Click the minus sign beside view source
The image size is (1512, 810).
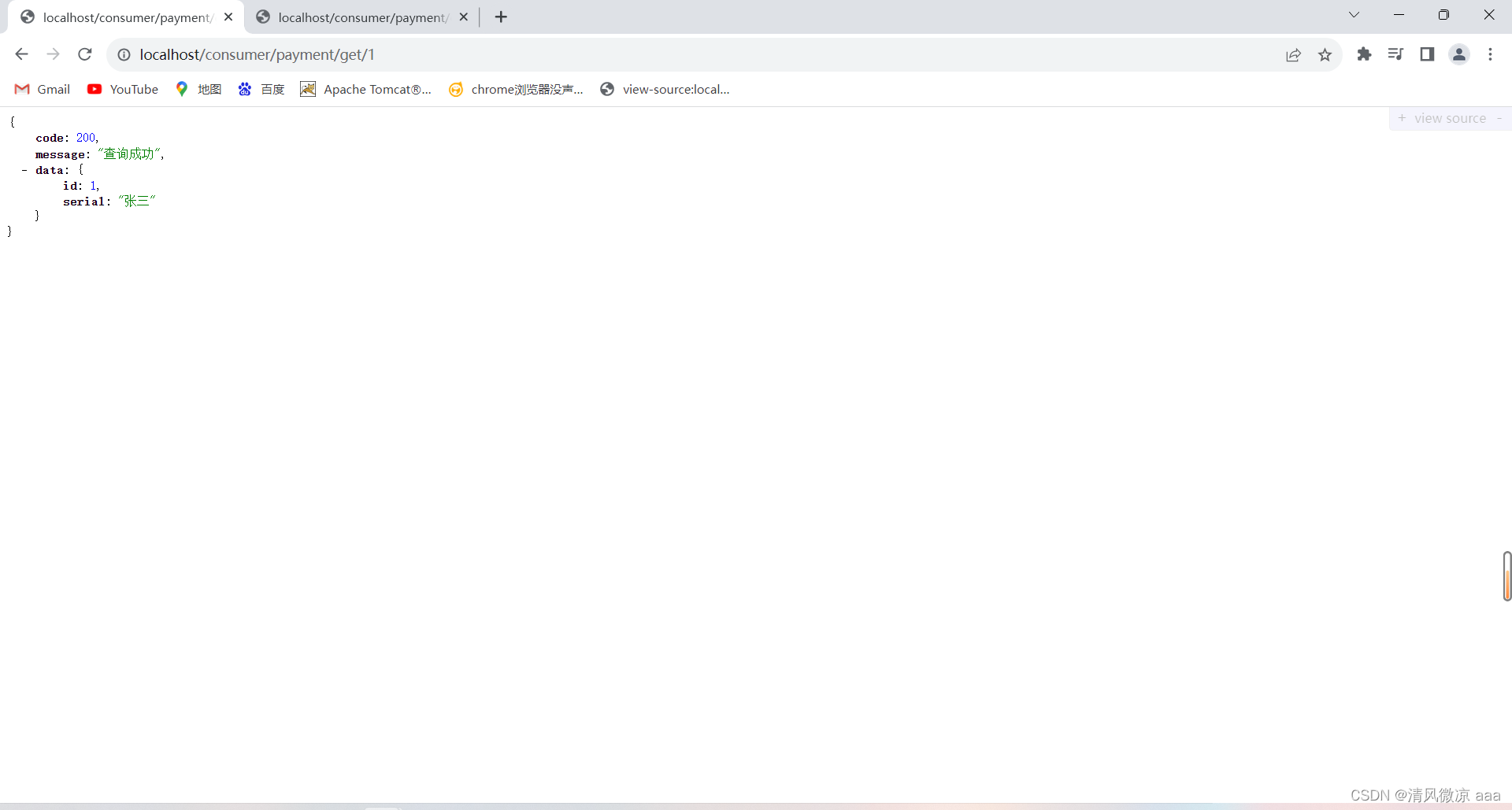point(1499,118)
